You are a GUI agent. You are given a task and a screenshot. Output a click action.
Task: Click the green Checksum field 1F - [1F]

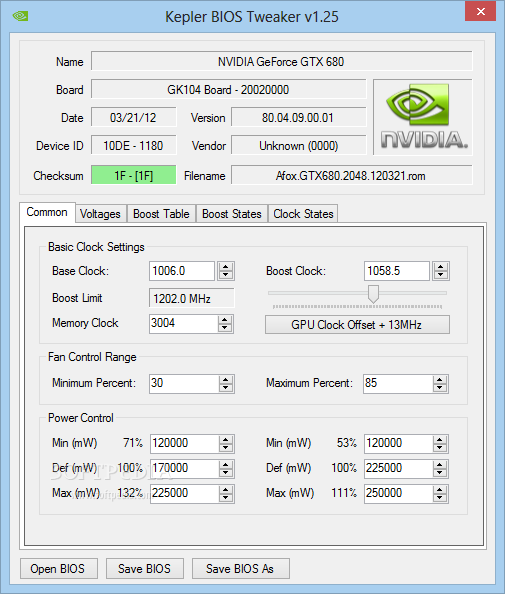click(x=133, y=175)
